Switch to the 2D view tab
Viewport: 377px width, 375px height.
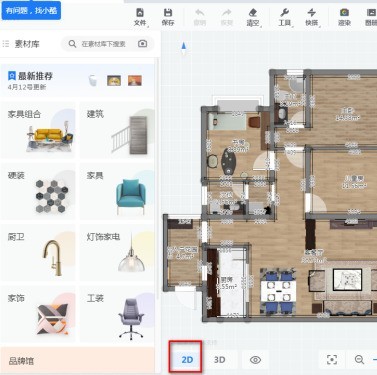pos(187,360)
